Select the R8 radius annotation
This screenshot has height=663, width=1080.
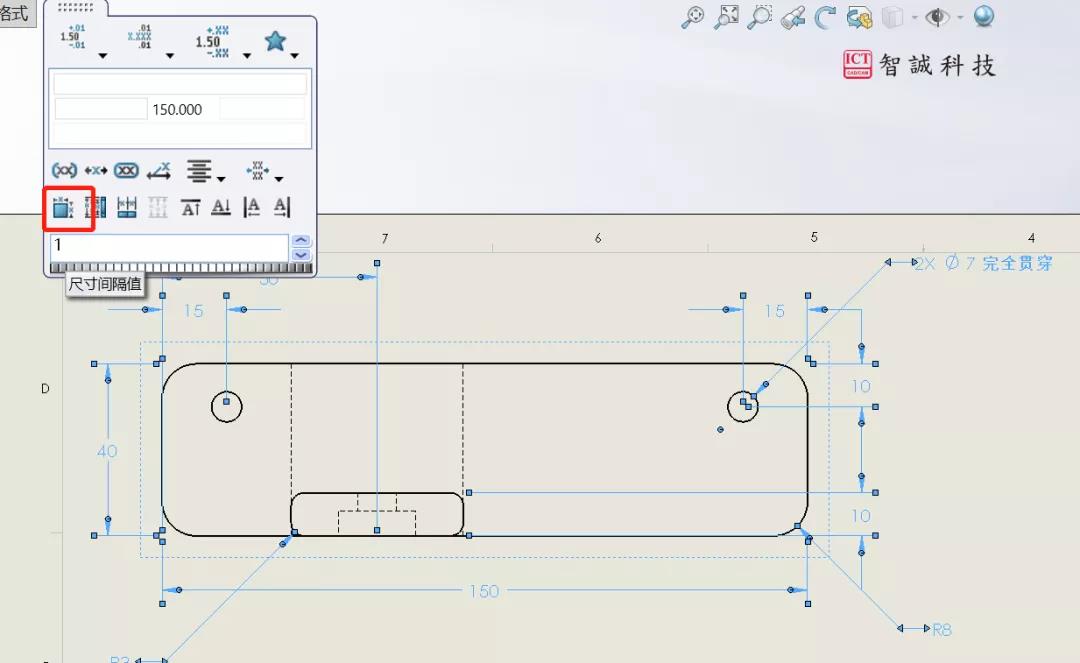pos(942,629)
